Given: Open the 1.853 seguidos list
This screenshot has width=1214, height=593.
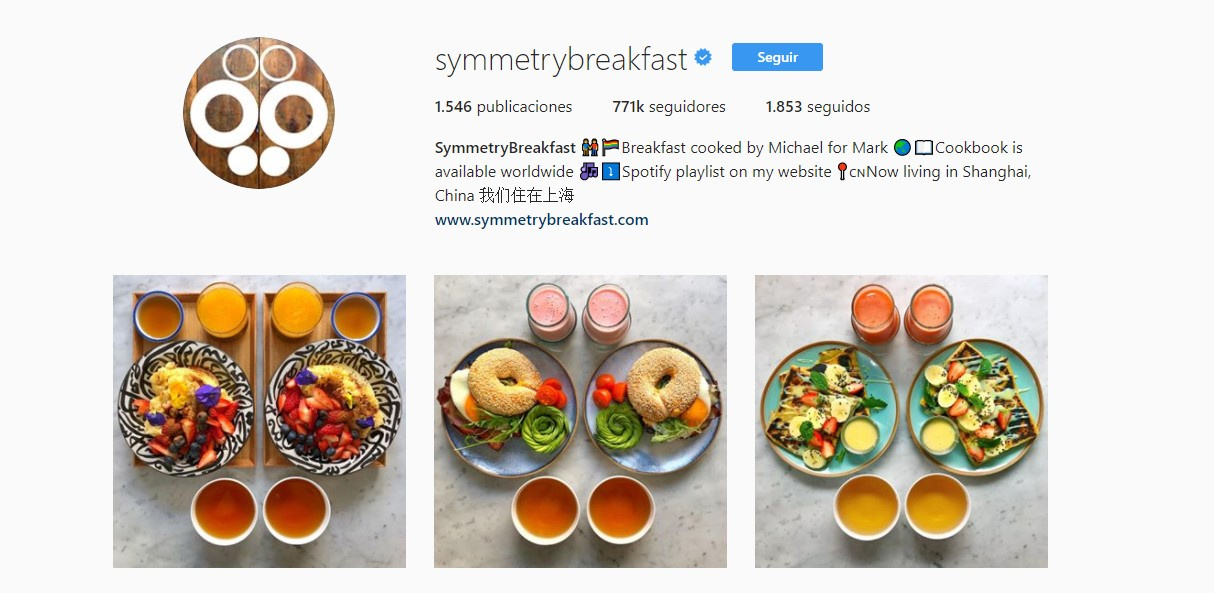Looking at the screenshot, I should pyautogui.click(x=818, y=107).
